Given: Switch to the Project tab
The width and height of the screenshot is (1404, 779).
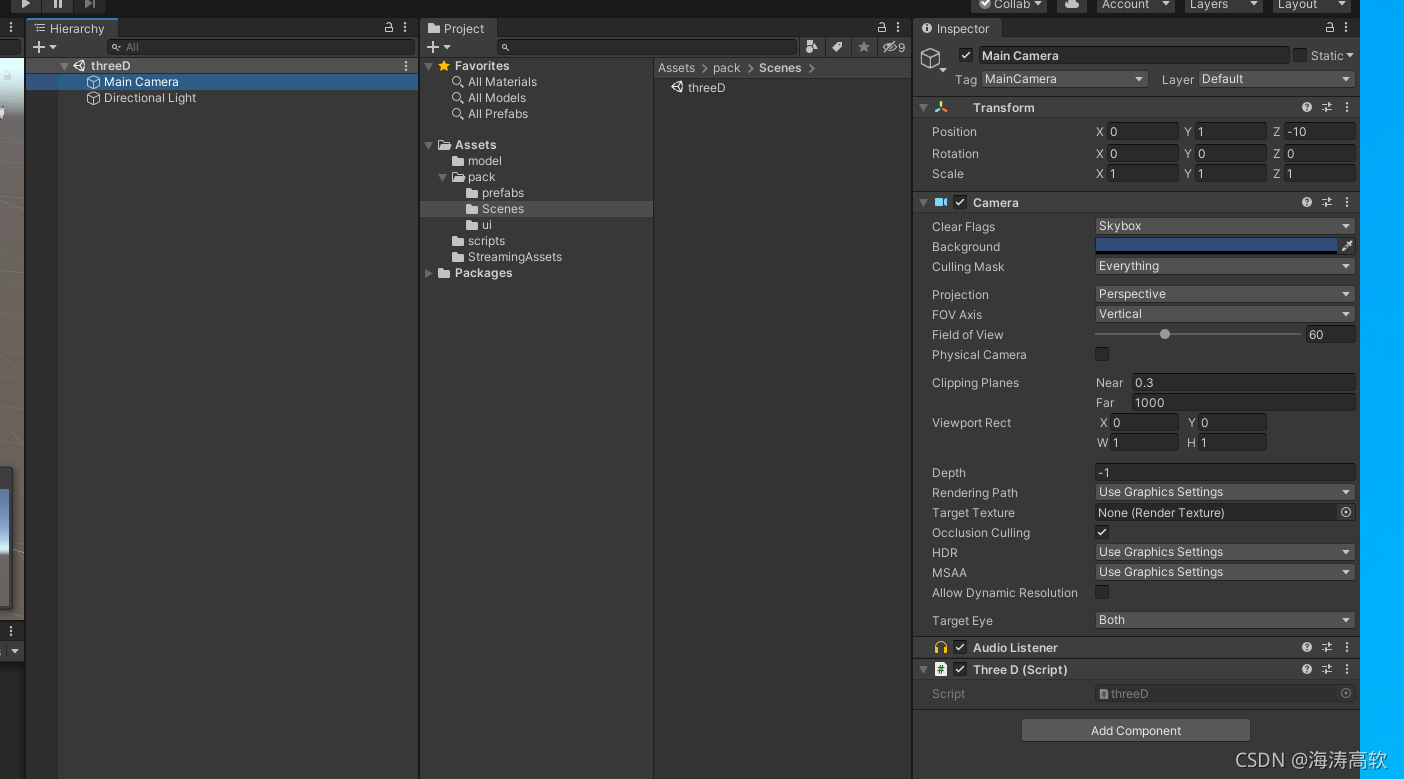Looking at the screenshot, I should pyautogui.click(x=456, y=29).
